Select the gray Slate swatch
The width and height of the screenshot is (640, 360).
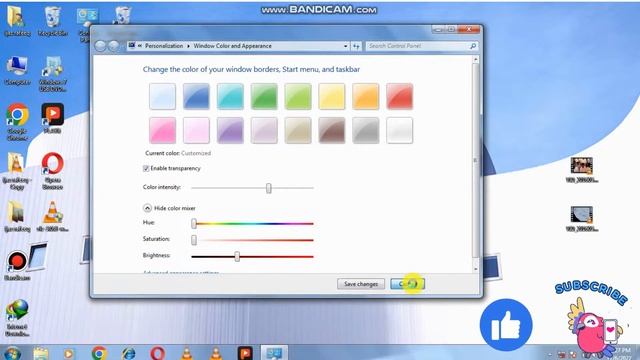(366, 130)
